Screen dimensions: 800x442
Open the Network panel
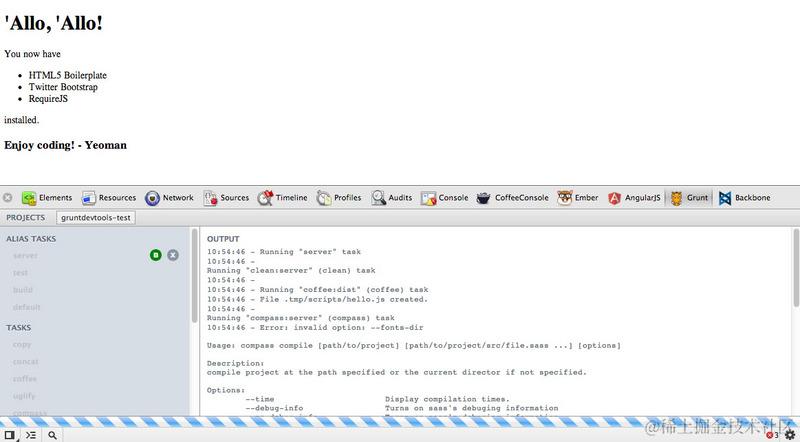pos(169,198)
